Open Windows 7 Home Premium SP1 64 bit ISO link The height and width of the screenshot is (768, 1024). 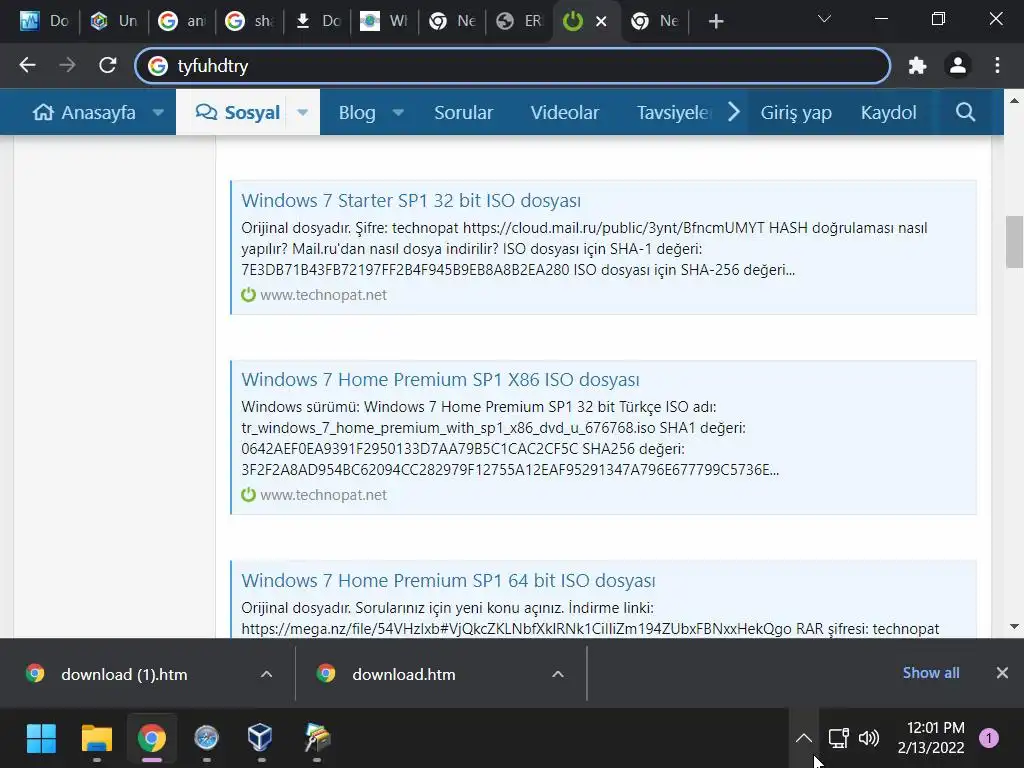click(448, 581)
